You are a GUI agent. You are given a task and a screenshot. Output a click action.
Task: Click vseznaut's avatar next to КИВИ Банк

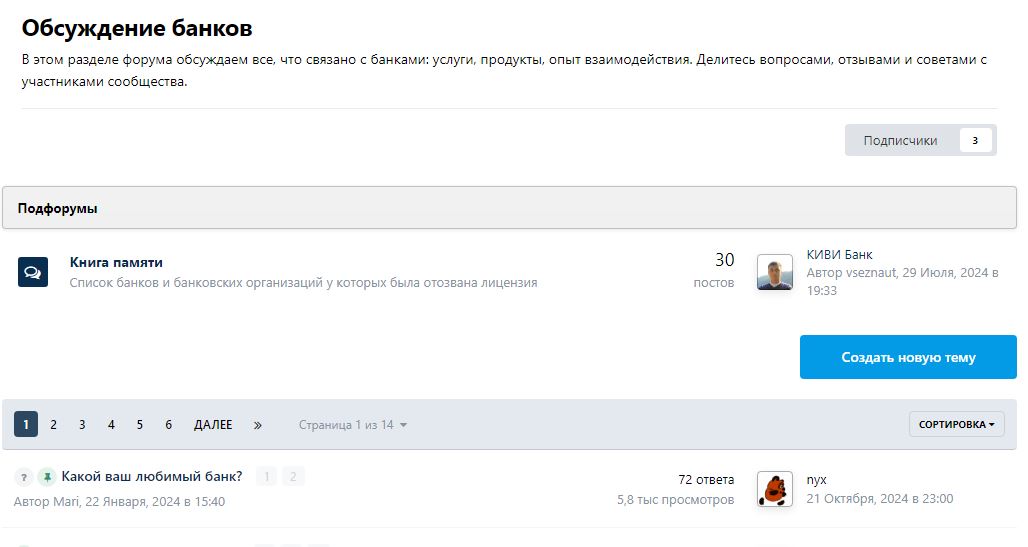(774, 272)
